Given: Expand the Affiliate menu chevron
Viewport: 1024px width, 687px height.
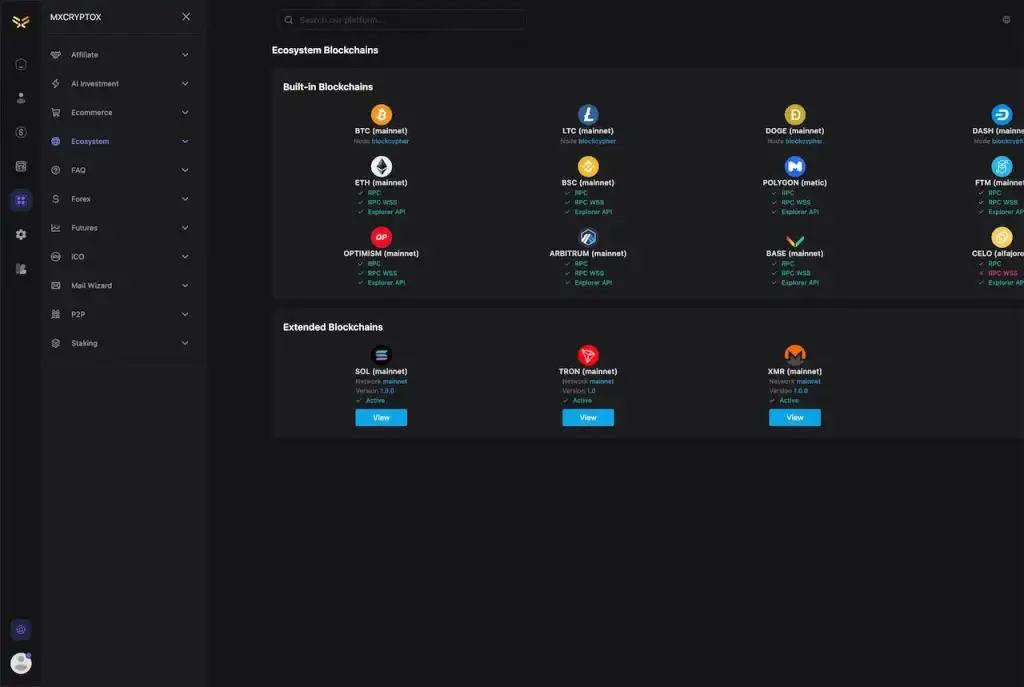Looking at the screenshot, I should click(x=185, y=55).
